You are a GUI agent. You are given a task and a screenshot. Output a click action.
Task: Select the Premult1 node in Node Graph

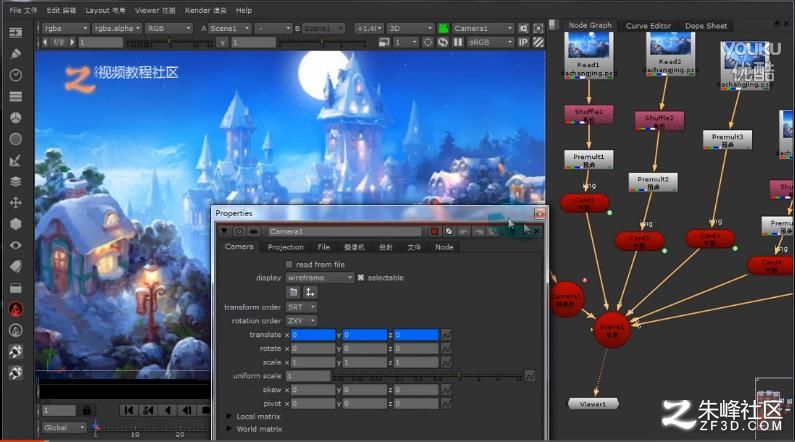[x=589, y=160]
